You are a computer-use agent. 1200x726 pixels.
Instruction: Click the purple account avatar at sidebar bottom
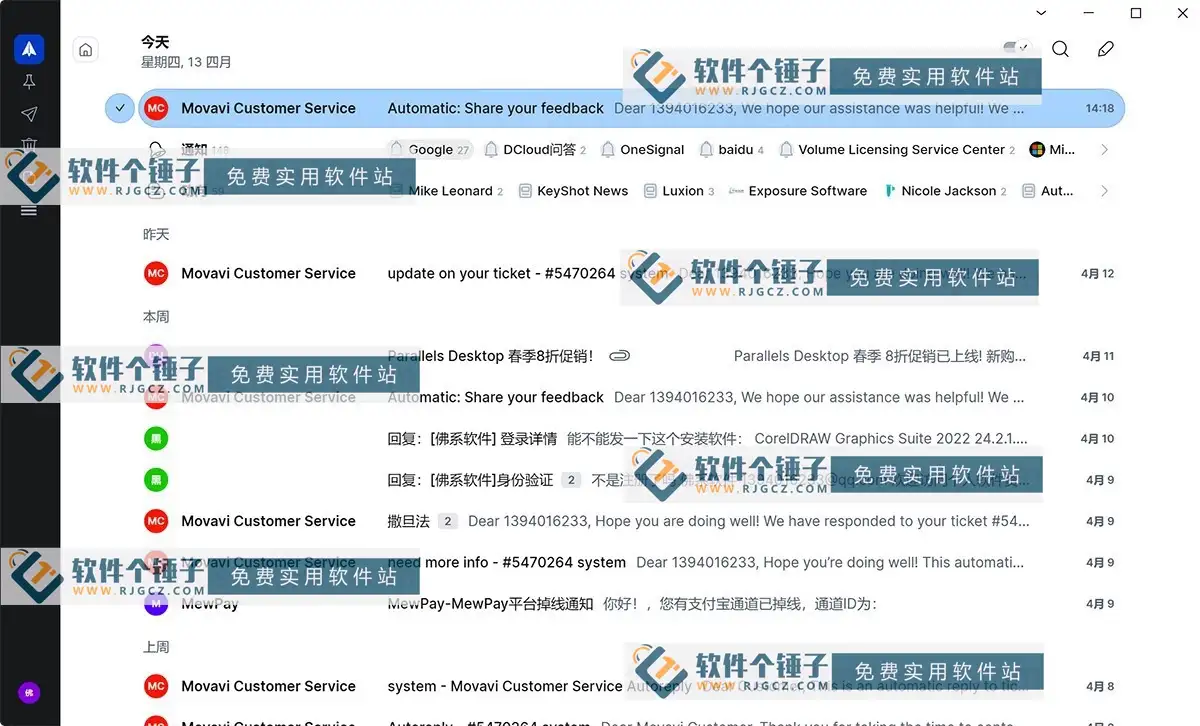point(29,692)
